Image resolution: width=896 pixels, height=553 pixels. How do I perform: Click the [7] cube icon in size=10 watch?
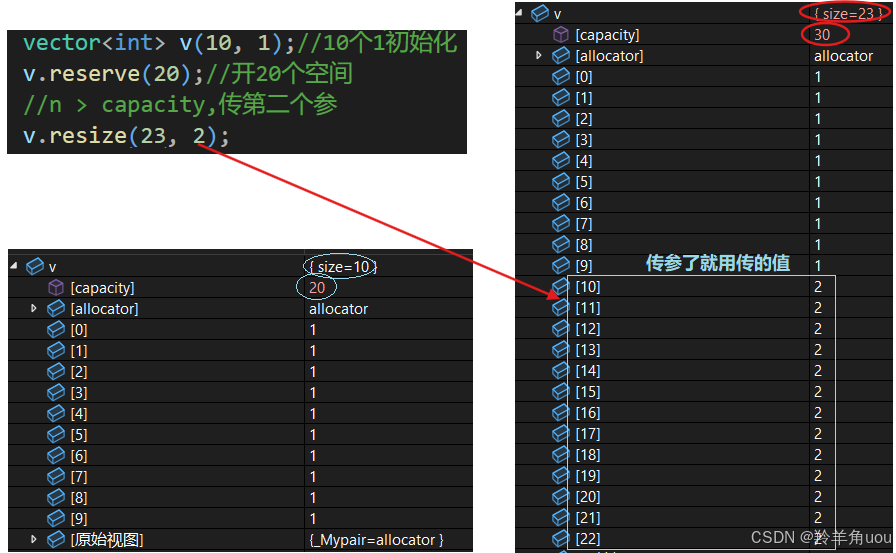tap(56, 476)
